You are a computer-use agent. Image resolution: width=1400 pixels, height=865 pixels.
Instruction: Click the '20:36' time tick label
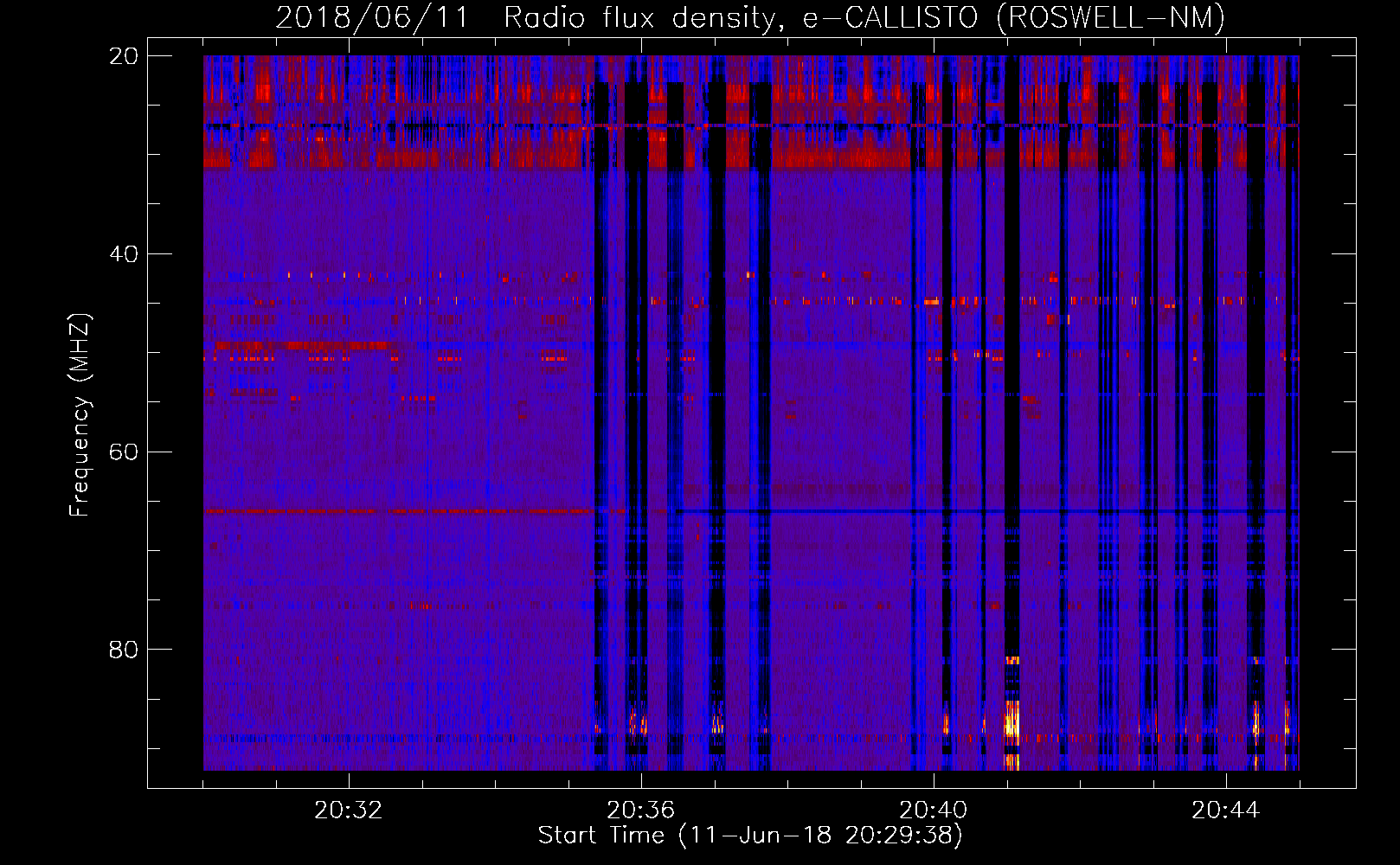[x=640, y=811]
